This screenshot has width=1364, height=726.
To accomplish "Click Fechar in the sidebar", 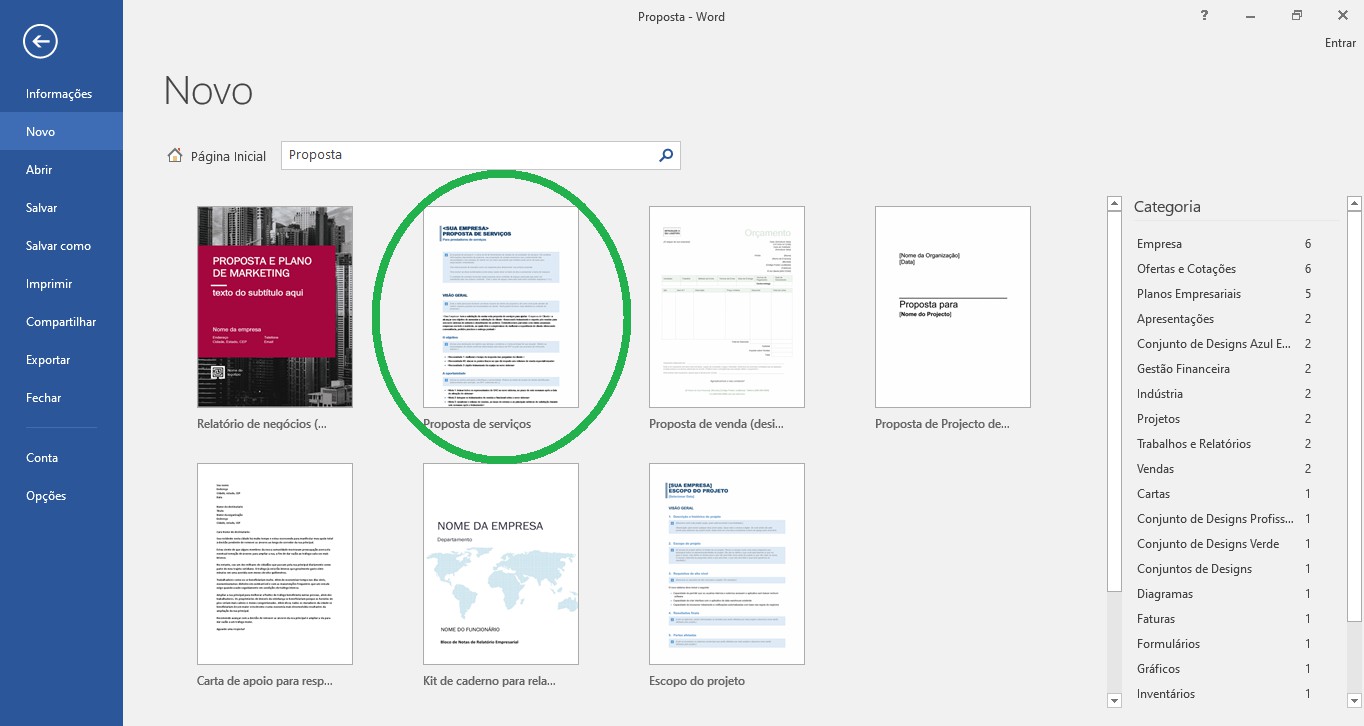I will click(x=61, y=398).
